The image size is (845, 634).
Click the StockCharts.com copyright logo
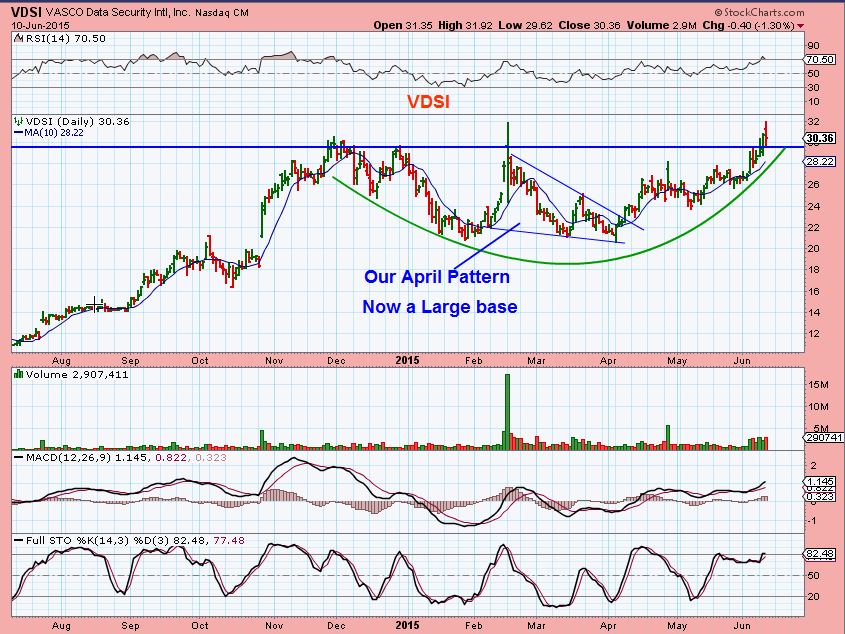tap(759, 12)
